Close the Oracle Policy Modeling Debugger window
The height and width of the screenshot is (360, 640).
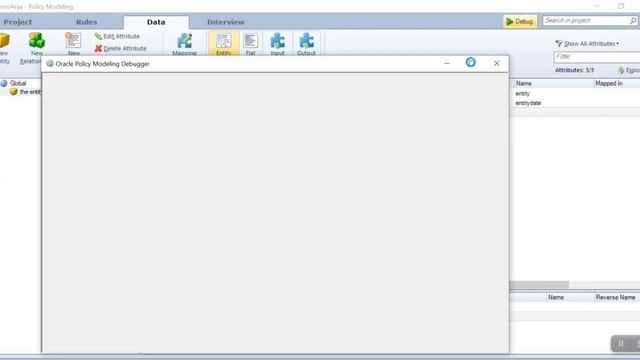(x=496, y=63)
